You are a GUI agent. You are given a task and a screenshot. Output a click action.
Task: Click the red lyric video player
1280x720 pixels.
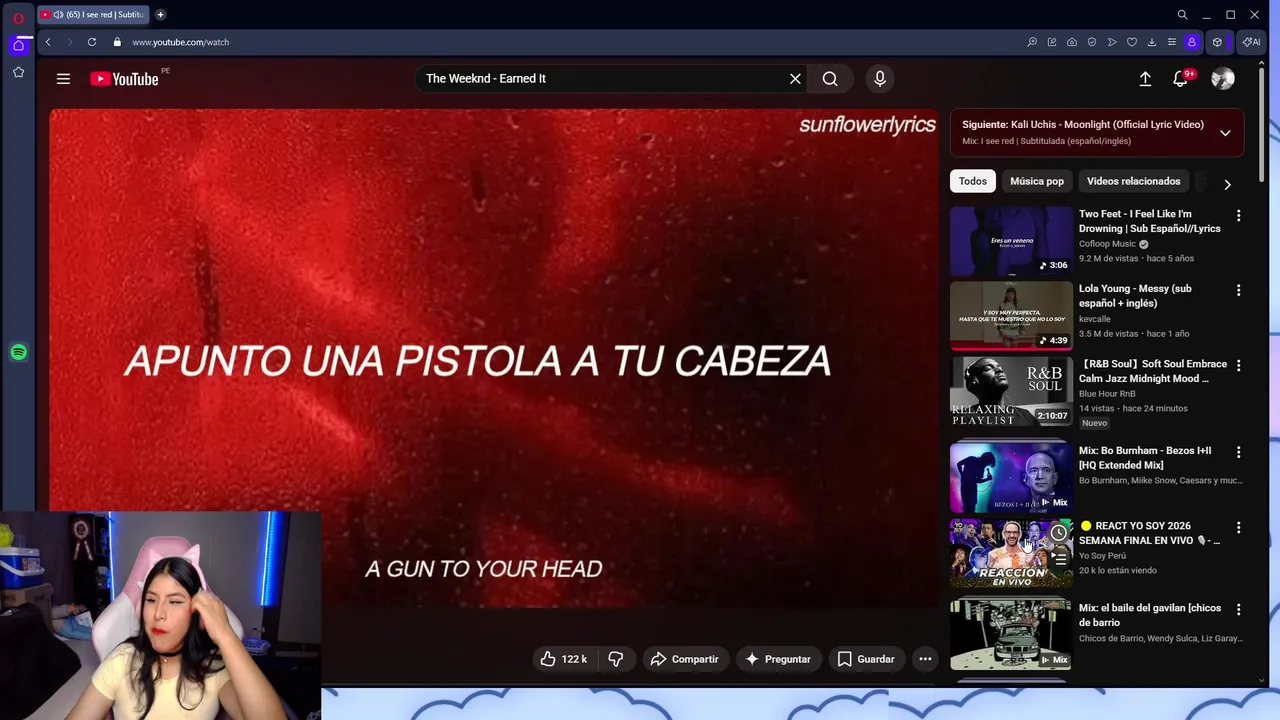[x=494, y=358]
